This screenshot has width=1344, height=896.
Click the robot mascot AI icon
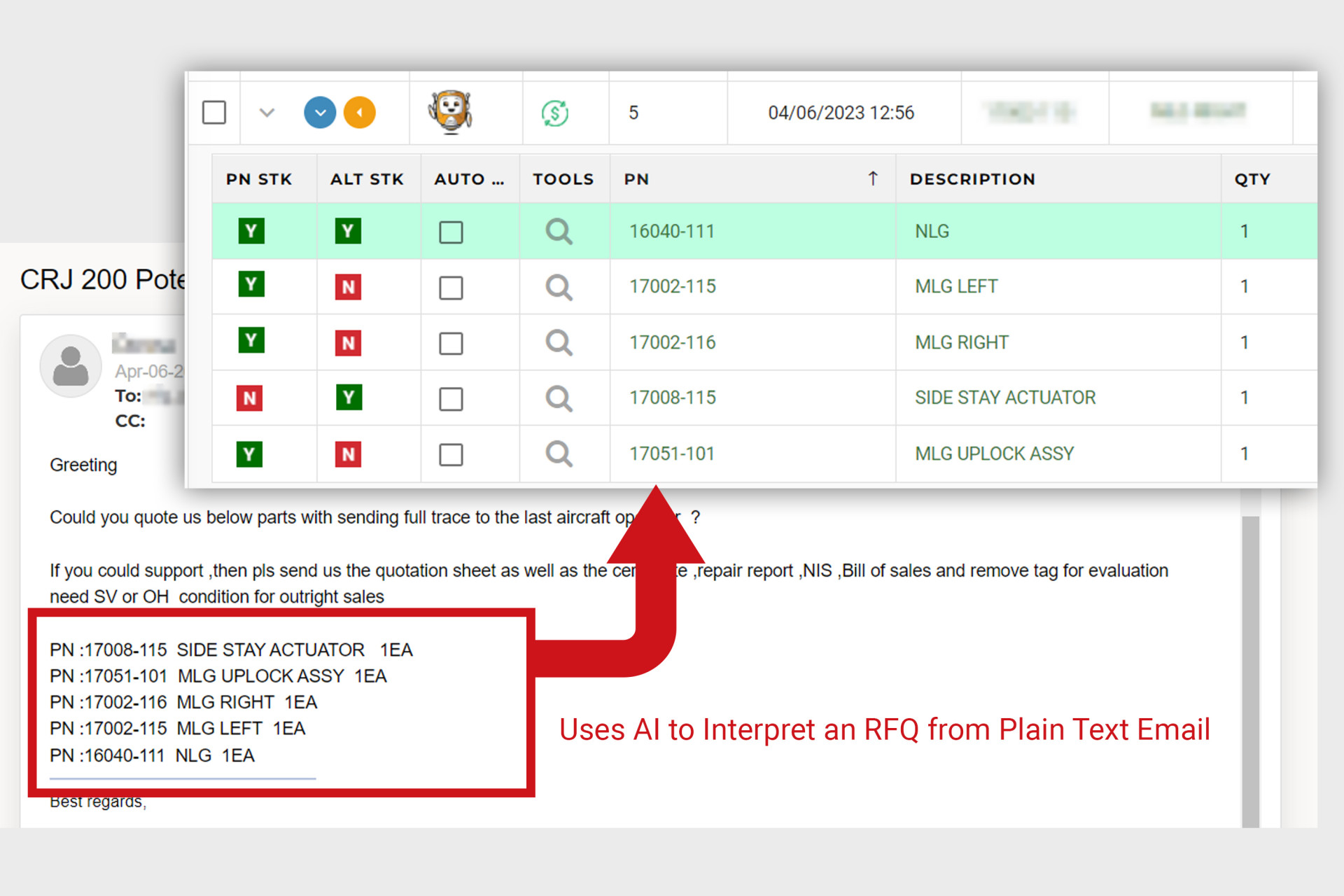coord(450,111)
